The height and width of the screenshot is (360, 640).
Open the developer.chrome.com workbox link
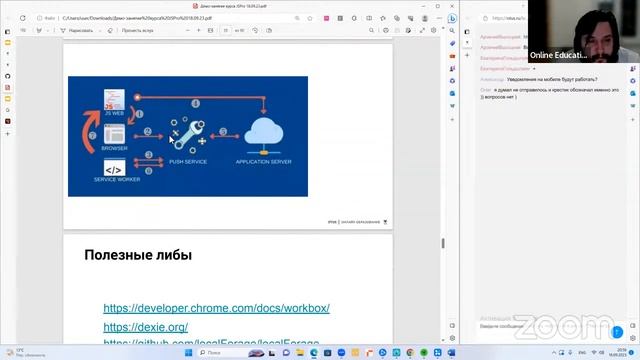tap(216, 308)
